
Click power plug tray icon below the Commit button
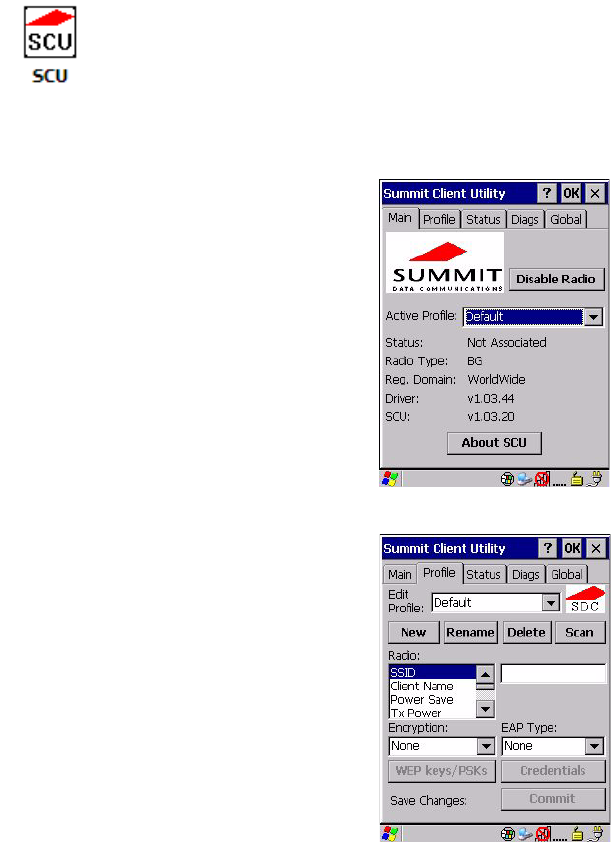click(x=595, y=834)
